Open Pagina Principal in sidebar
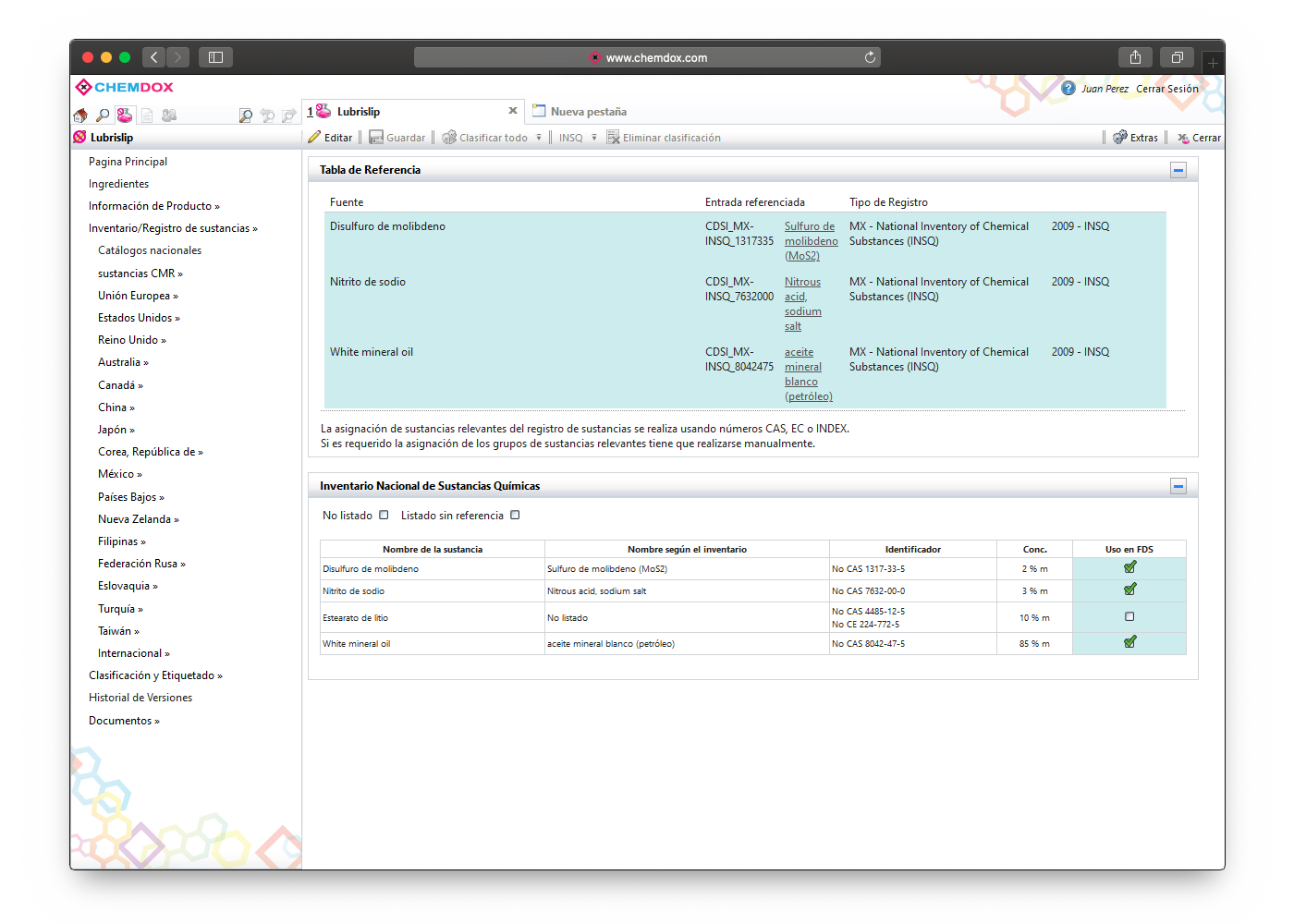Screen dimensions: 1294x924 coord(128,162)
